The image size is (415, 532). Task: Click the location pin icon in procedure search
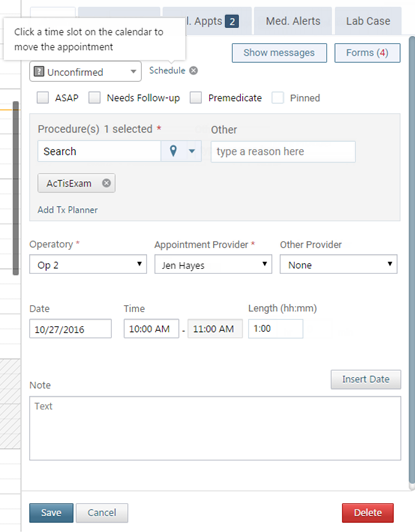173,151
